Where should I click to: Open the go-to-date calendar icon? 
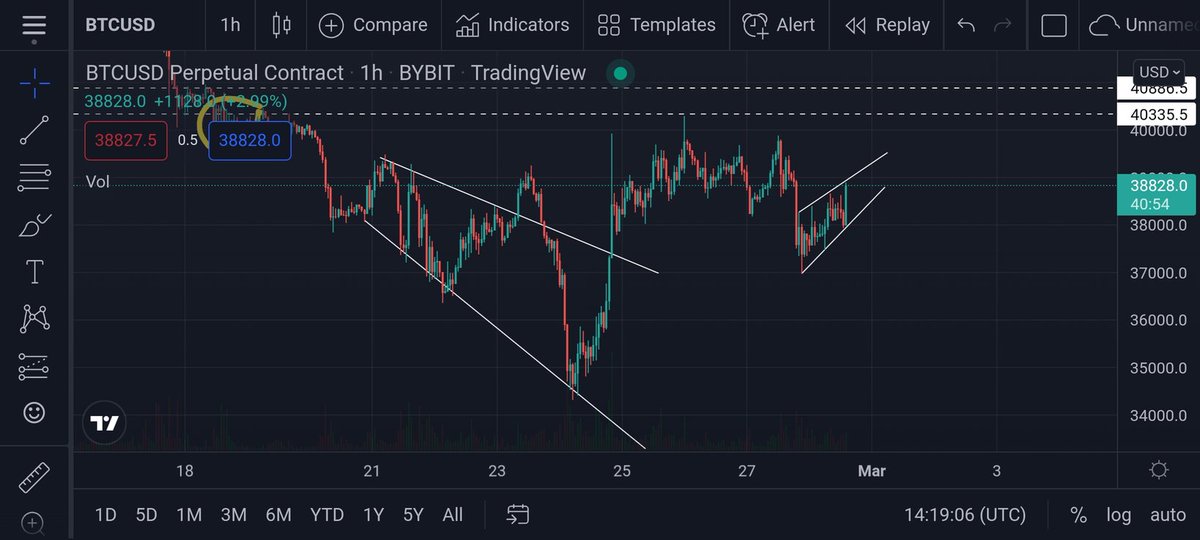click(x=518, y=515)
